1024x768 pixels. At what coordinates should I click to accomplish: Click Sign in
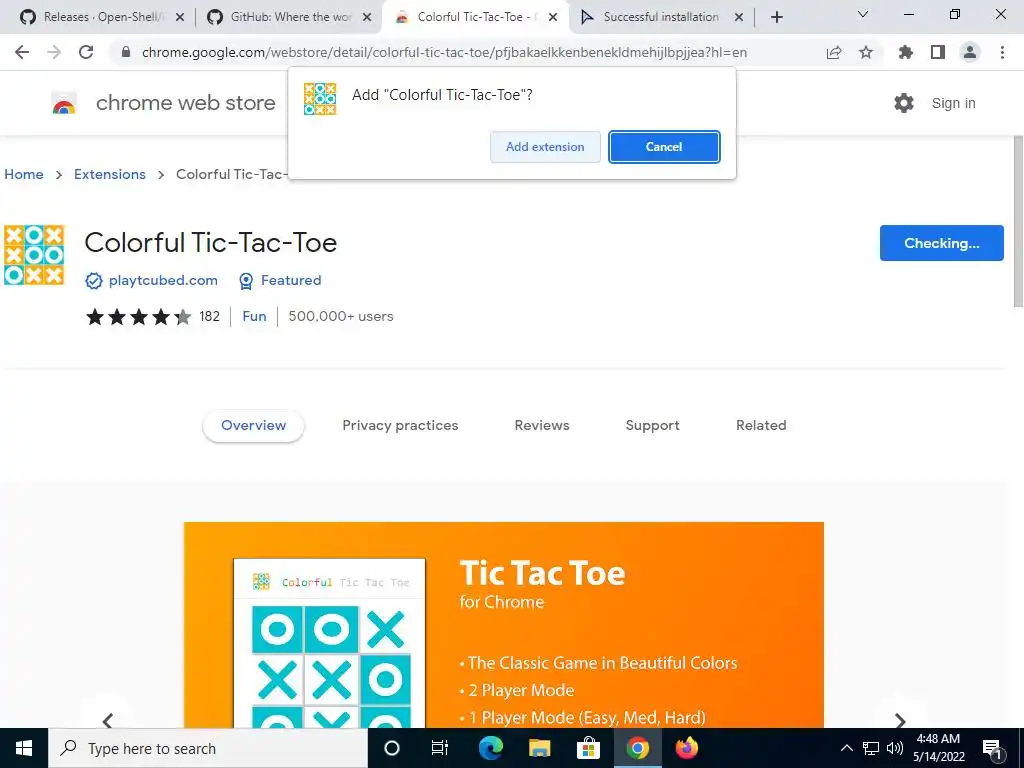953,103
